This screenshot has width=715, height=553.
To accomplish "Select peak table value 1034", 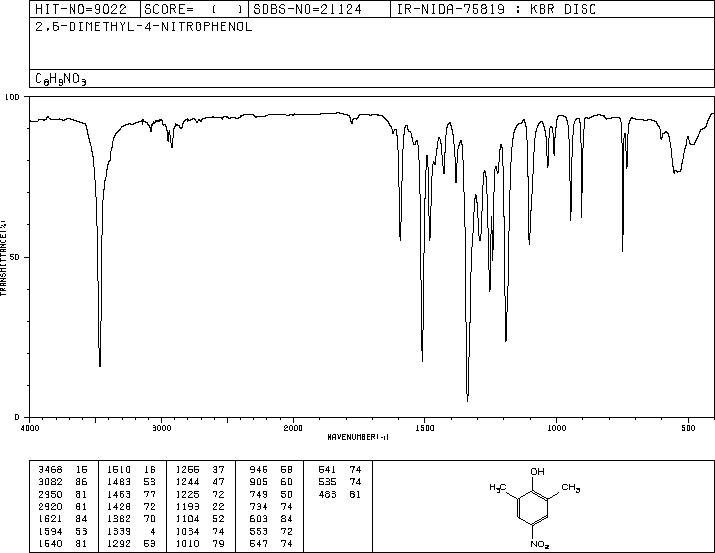I will click(x=187, y=532).
